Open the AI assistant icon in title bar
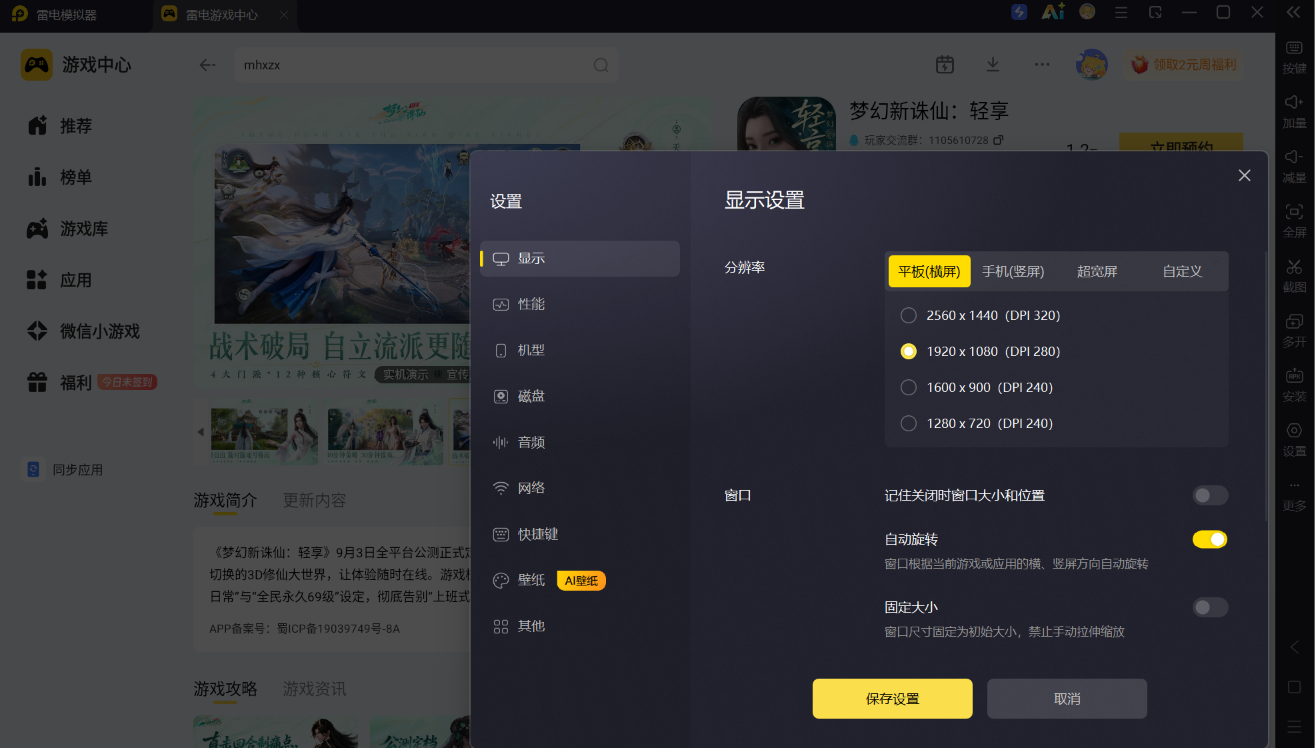The width and height of the screenshot is (1315, 748). click(x=1053, y=12)
